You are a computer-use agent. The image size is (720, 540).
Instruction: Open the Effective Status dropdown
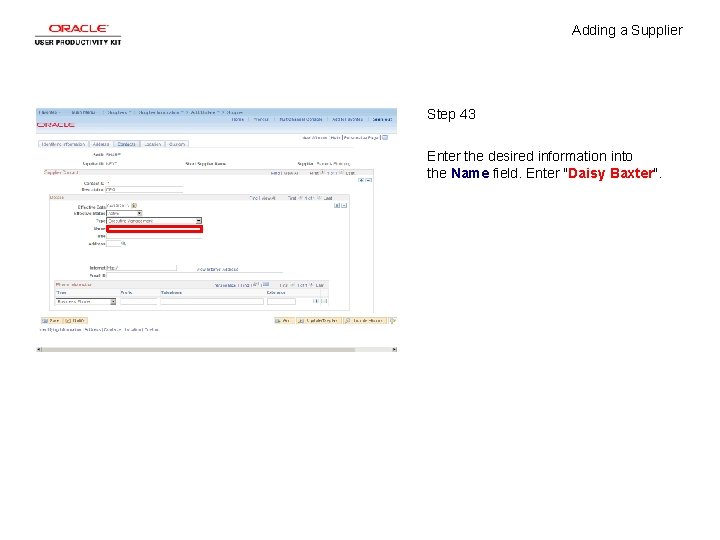pyautogui.click(x=124, y=214)
